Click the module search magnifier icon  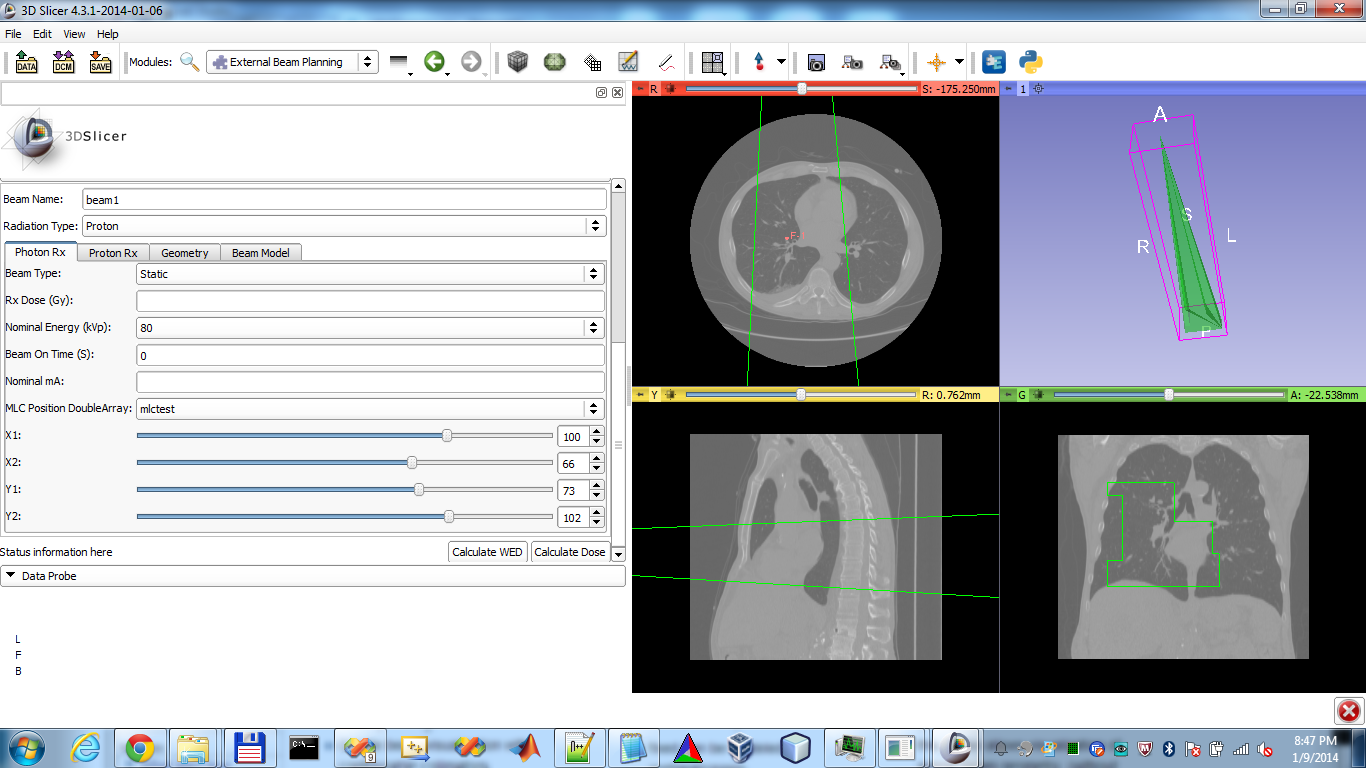pos(189,62)
